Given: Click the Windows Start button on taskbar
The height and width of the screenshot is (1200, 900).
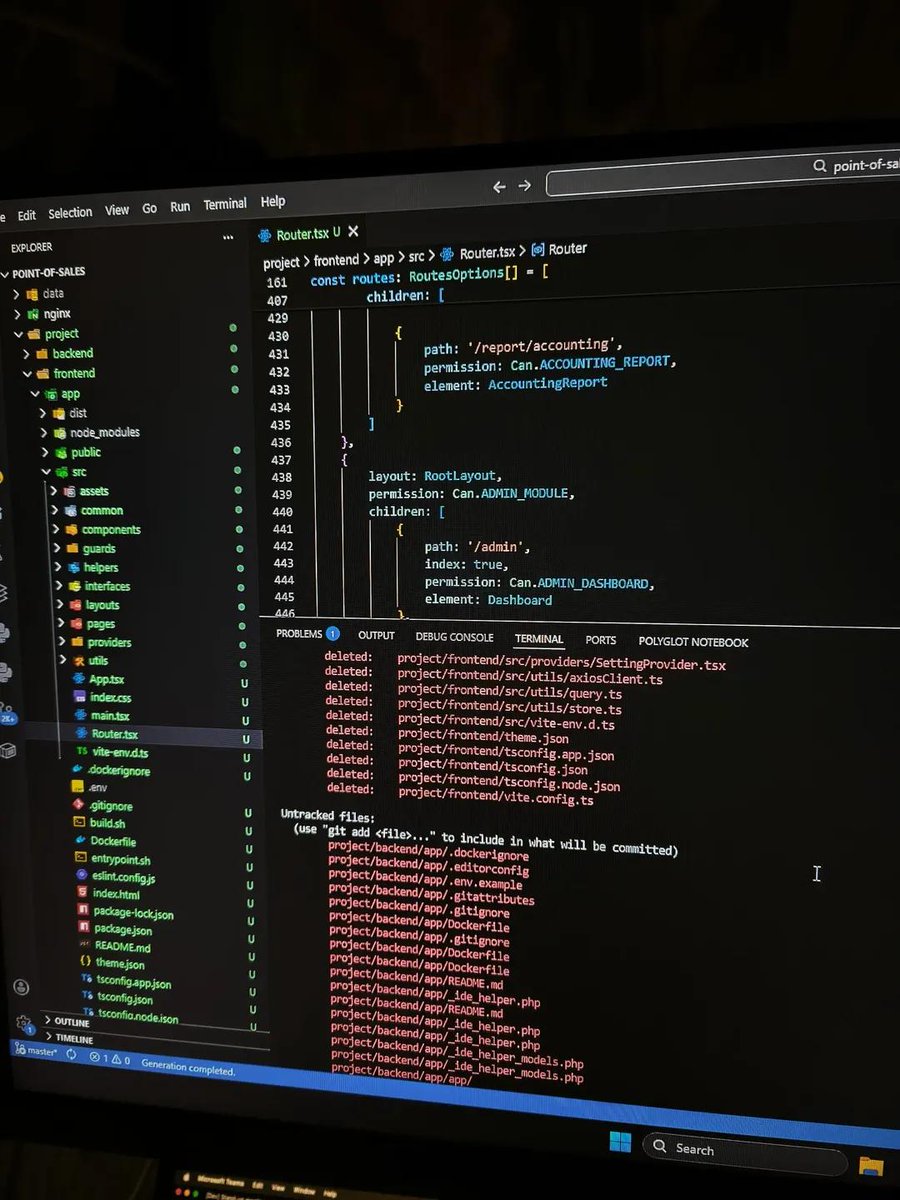Looking at the screenshot, I should 620,1142.
